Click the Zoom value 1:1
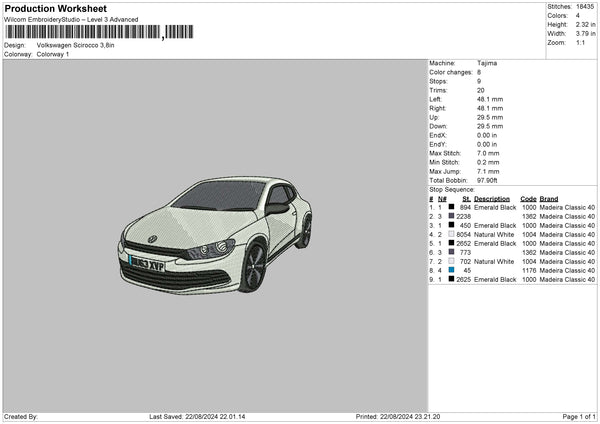Image resolution: width=600 pixels, height=424 pixels. pos(580,42)
